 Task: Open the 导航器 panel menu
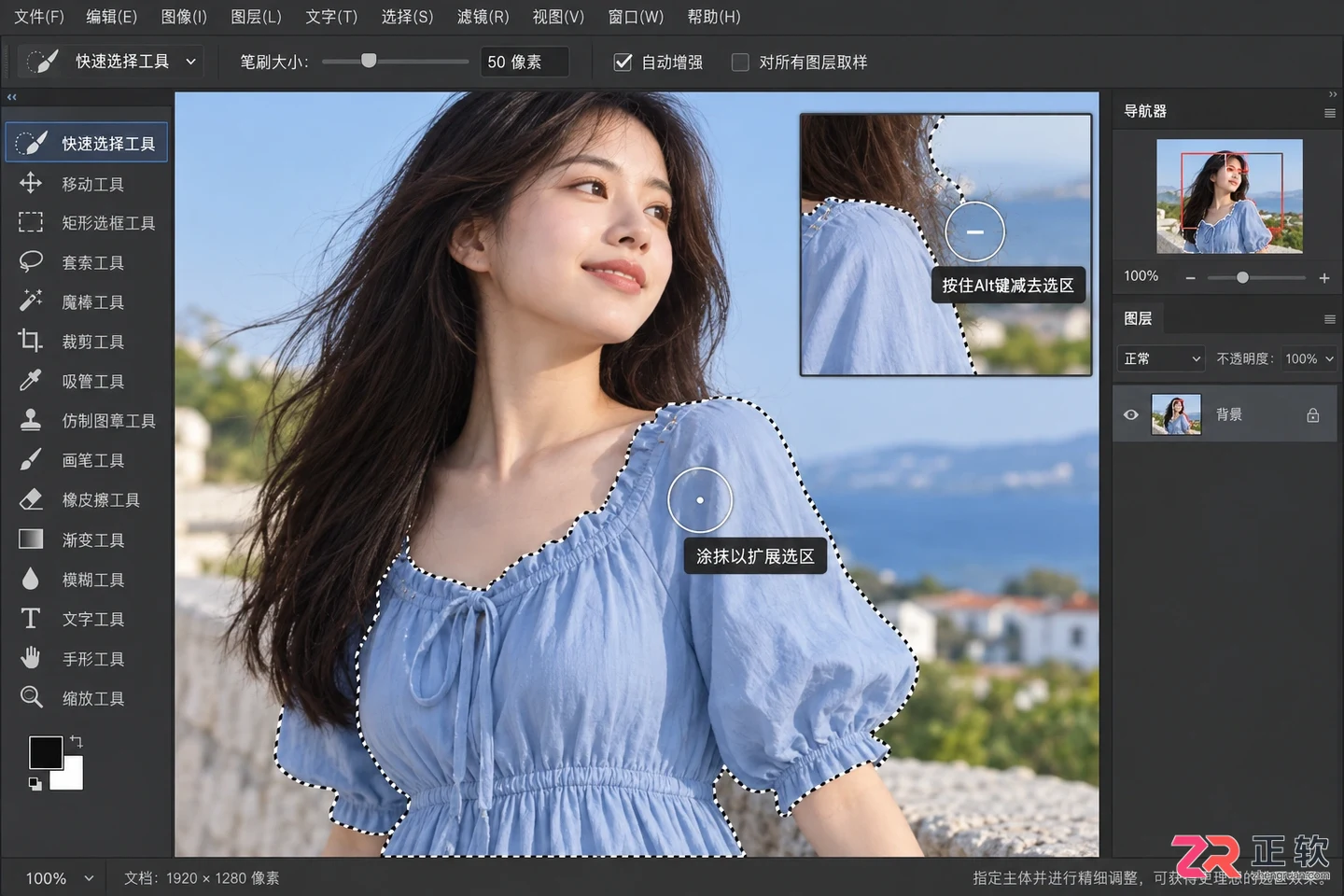1329,113
